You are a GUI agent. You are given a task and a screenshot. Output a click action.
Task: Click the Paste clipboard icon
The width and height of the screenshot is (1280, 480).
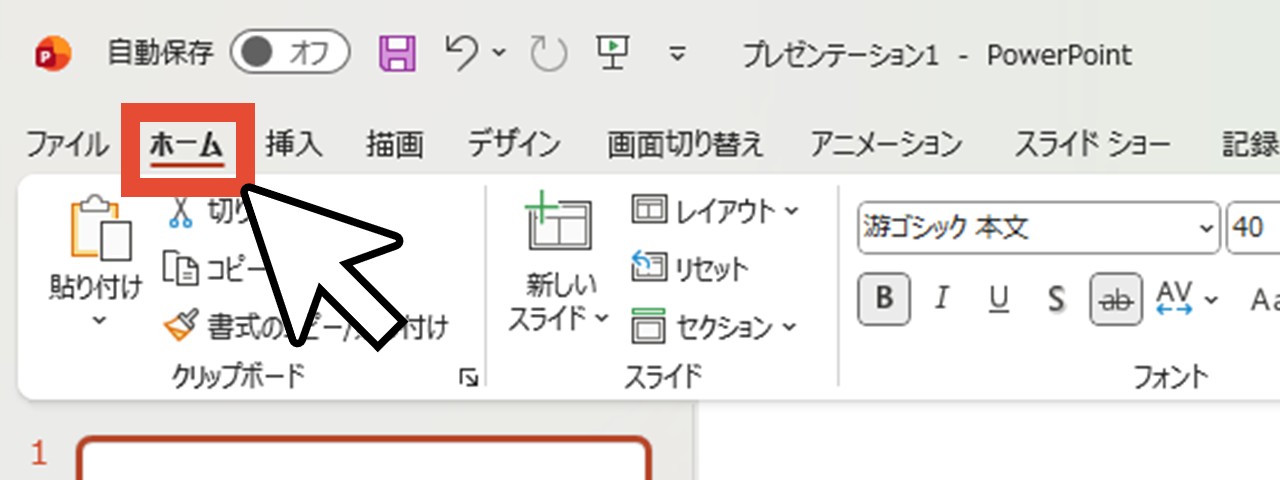100,229
